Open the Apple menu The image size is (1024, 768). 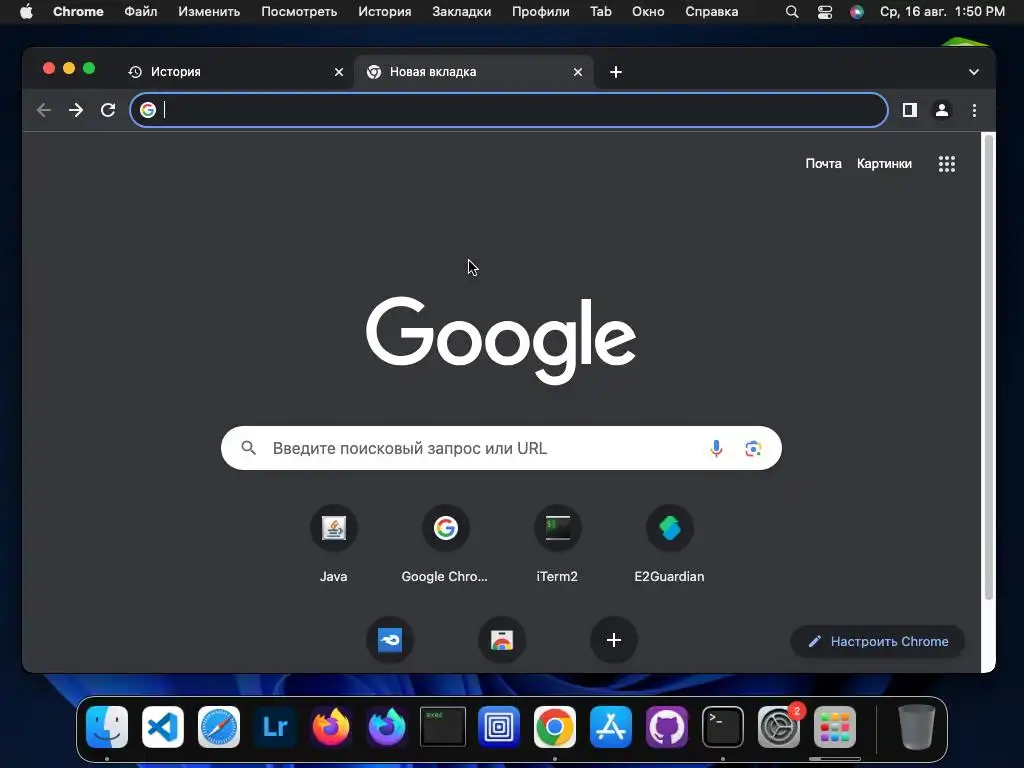[x=26, y=12]
